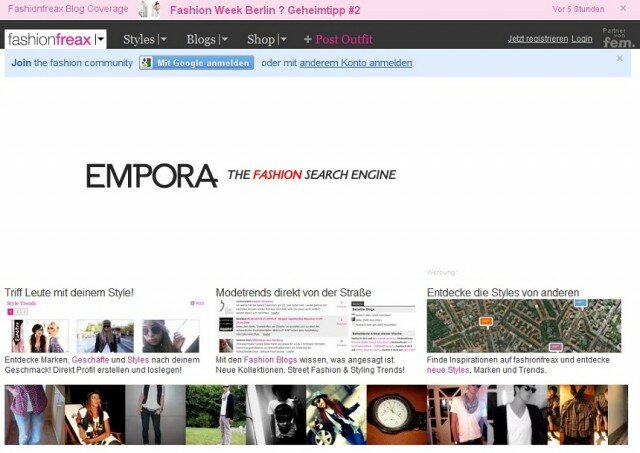640x453 pixels.
Task: Open outfit photo of man with scarf
Action: [457, 415]
